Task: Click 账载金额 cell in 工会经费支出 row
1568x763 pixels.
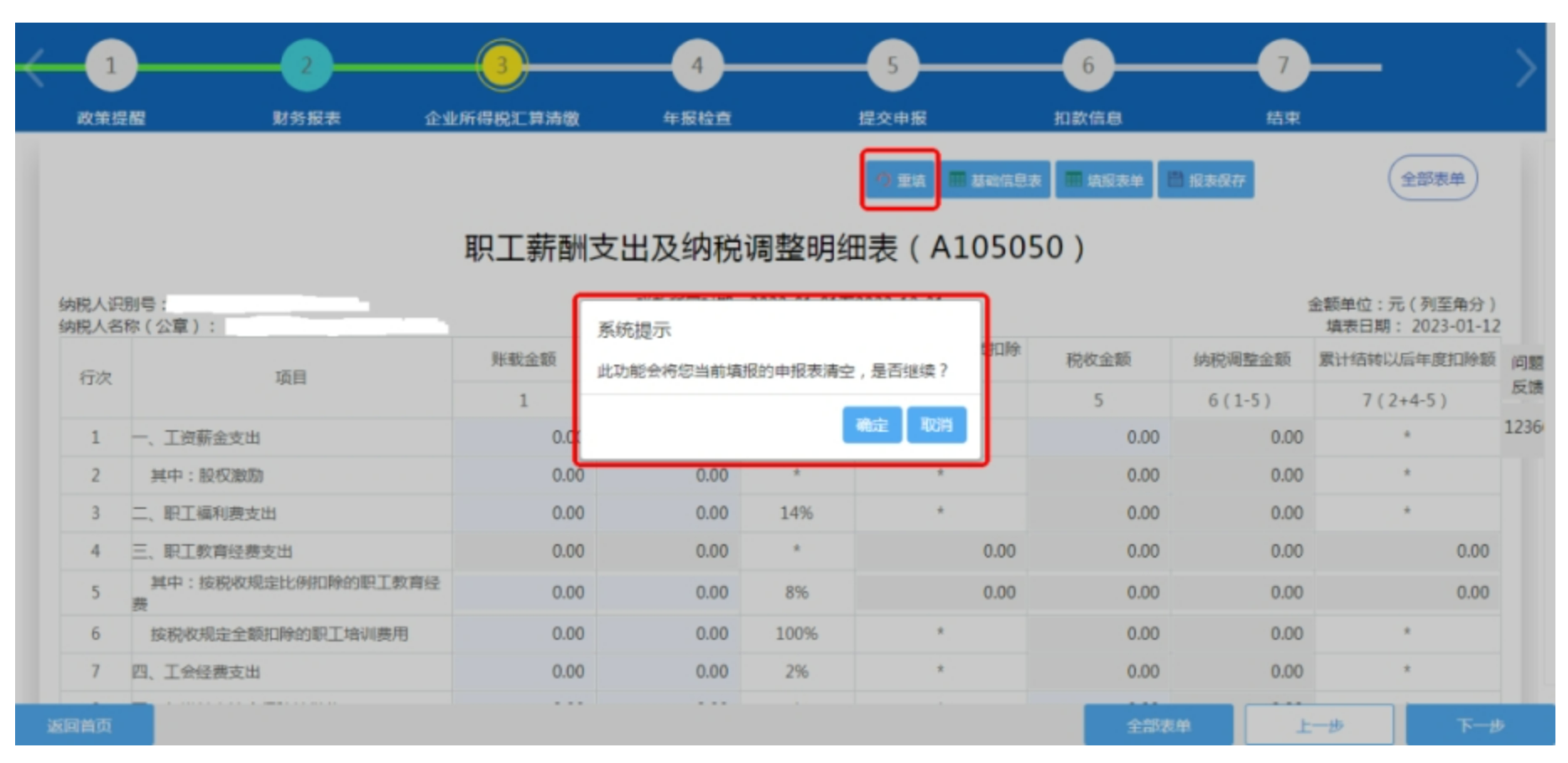Action: (524, 672)
